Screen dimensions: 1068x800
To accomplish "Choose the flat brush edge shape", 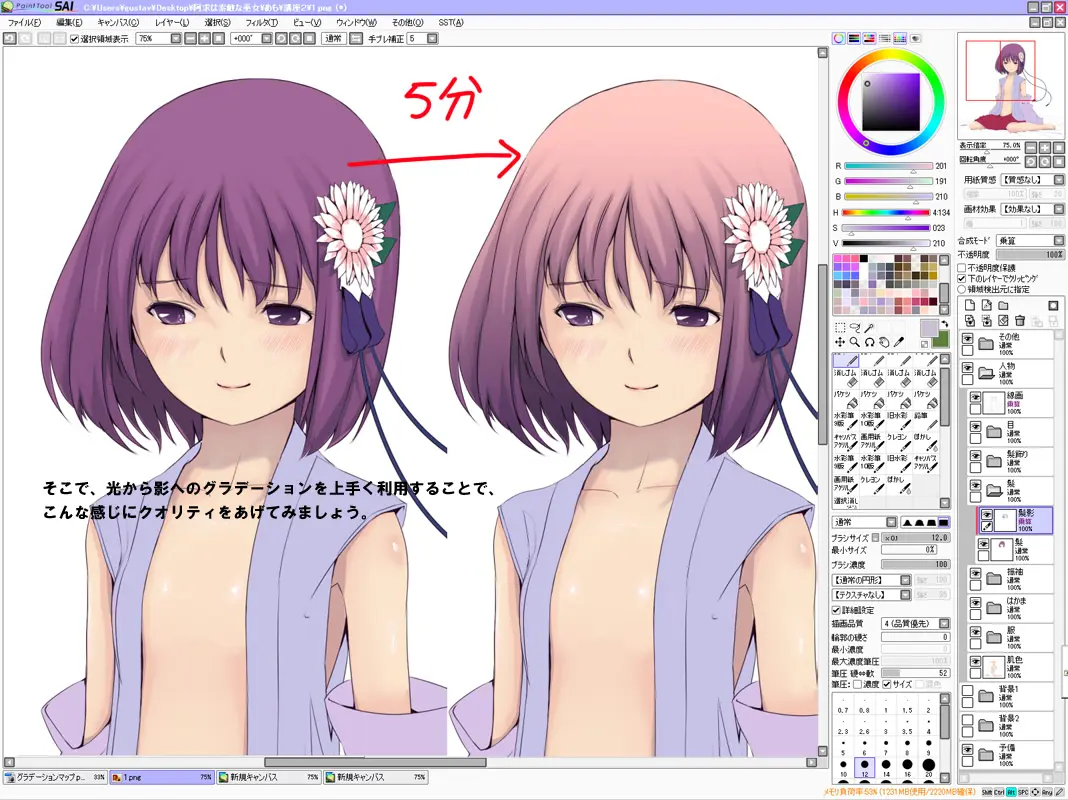I will 943,522.
